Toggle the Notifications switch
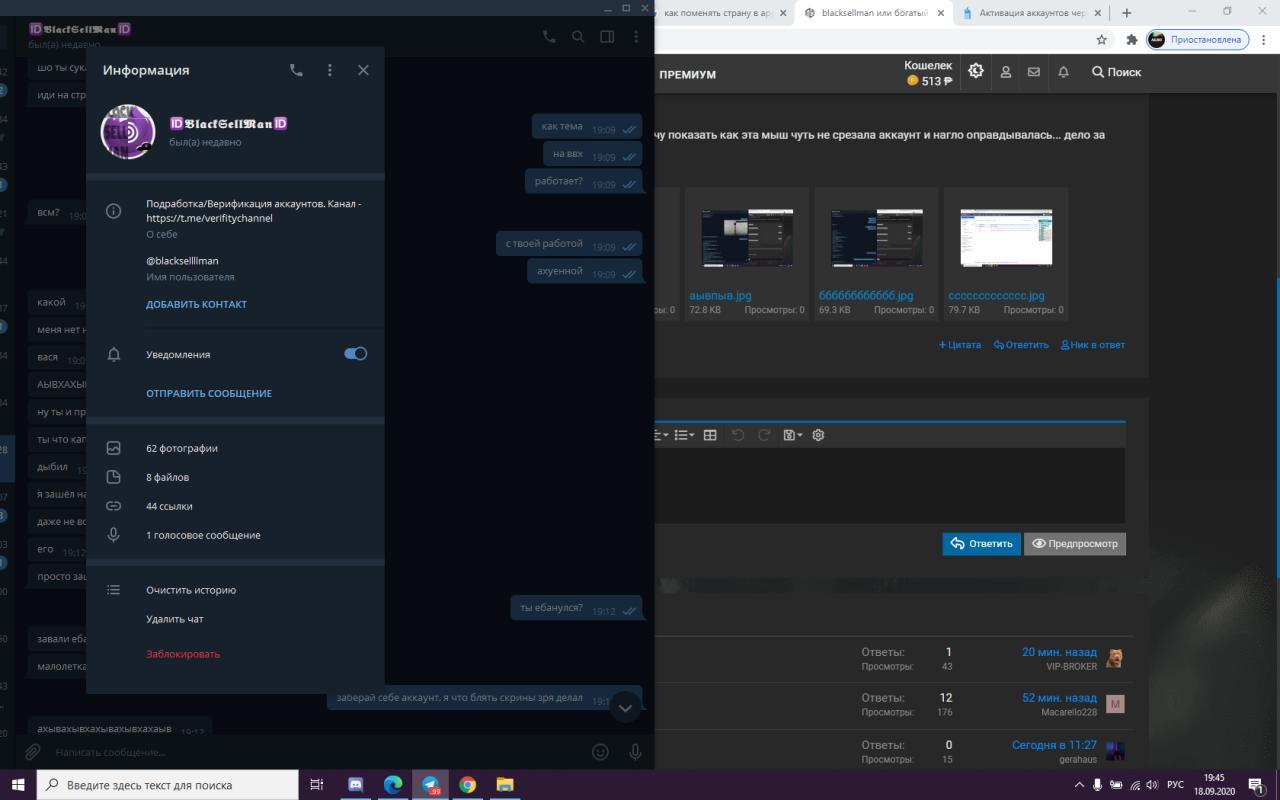This screenshot has width=1280, height=800. pyautogui.click(x=355, y=354)
